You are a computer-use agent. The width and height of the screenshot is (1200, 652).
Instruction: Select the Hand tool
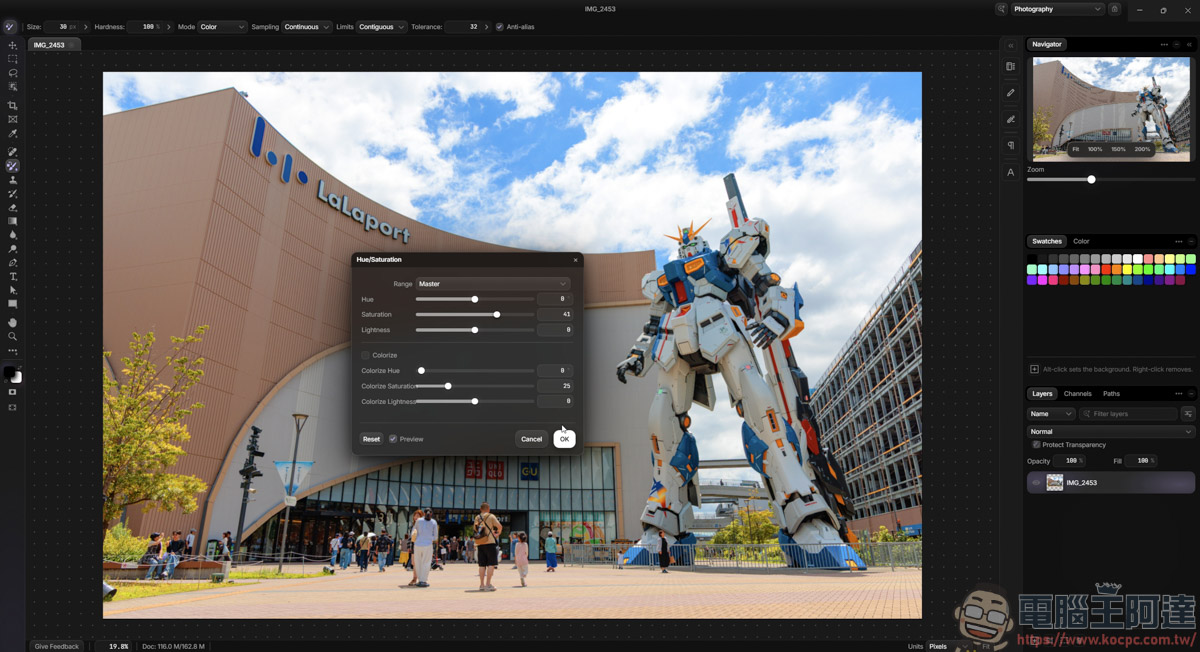click(x=13, y=322)
